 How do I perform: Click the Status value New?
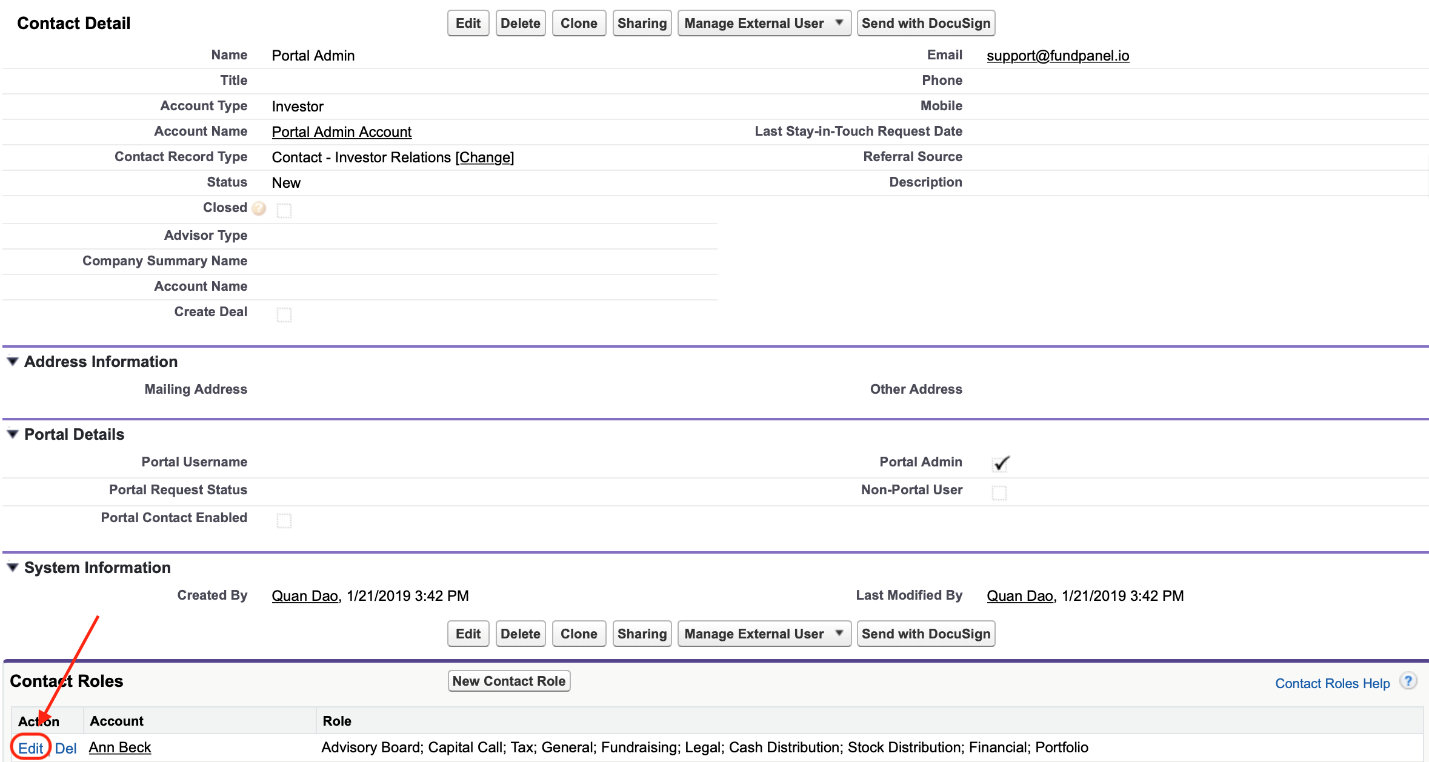[x=286, y=183]
